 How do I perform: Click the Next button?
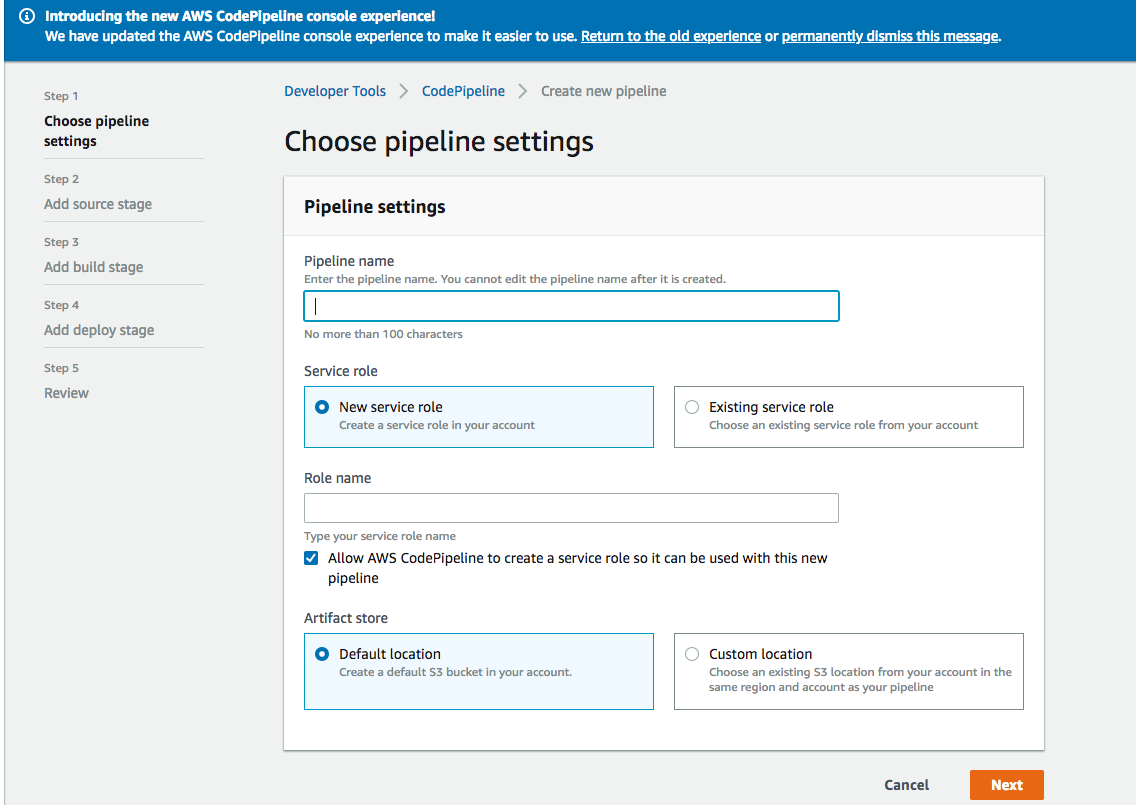1006,785
